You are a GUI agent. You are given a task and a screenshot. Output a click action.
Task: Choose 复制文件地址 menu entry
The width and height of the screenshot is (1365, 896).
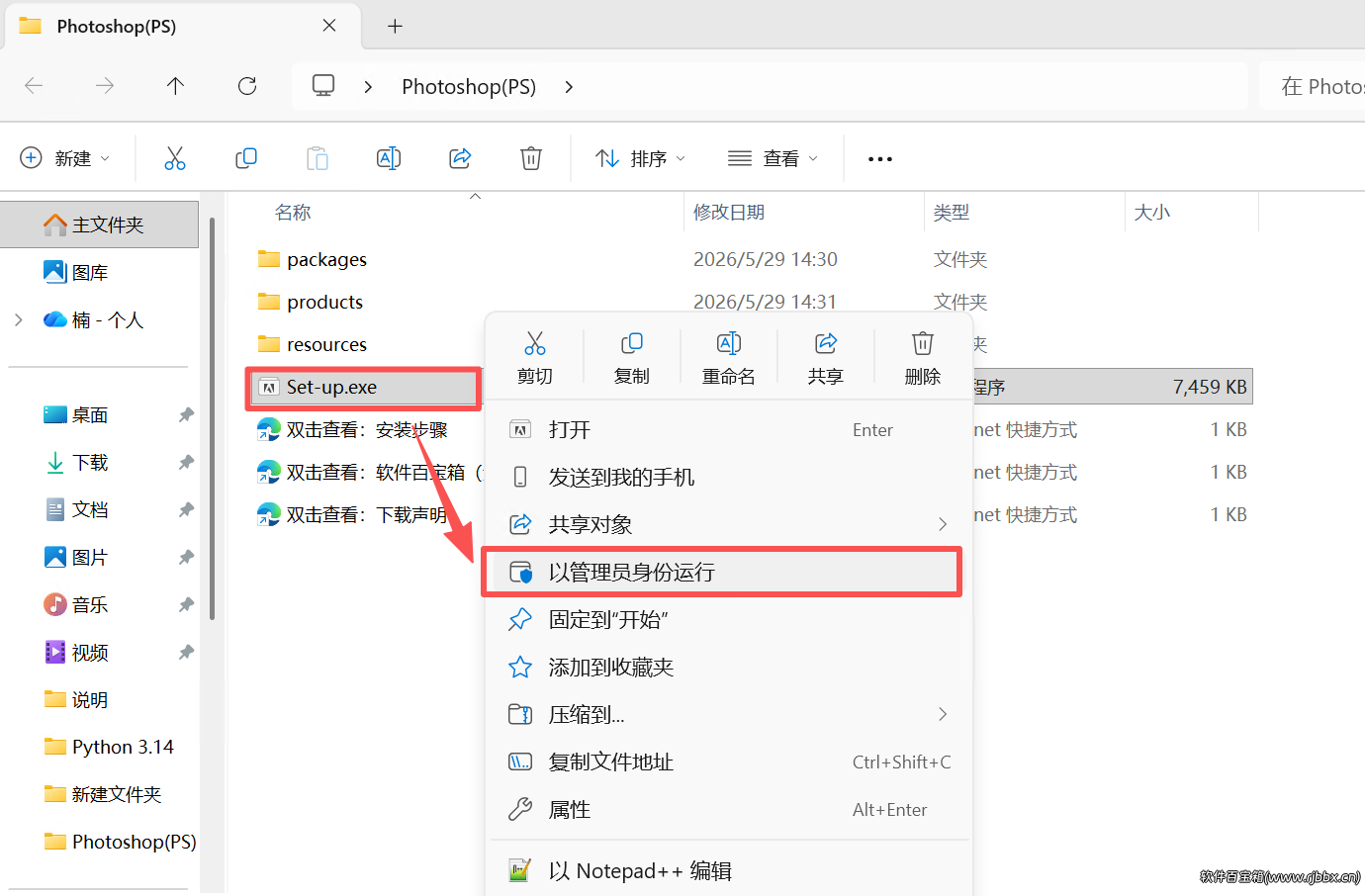coord(729,762)
